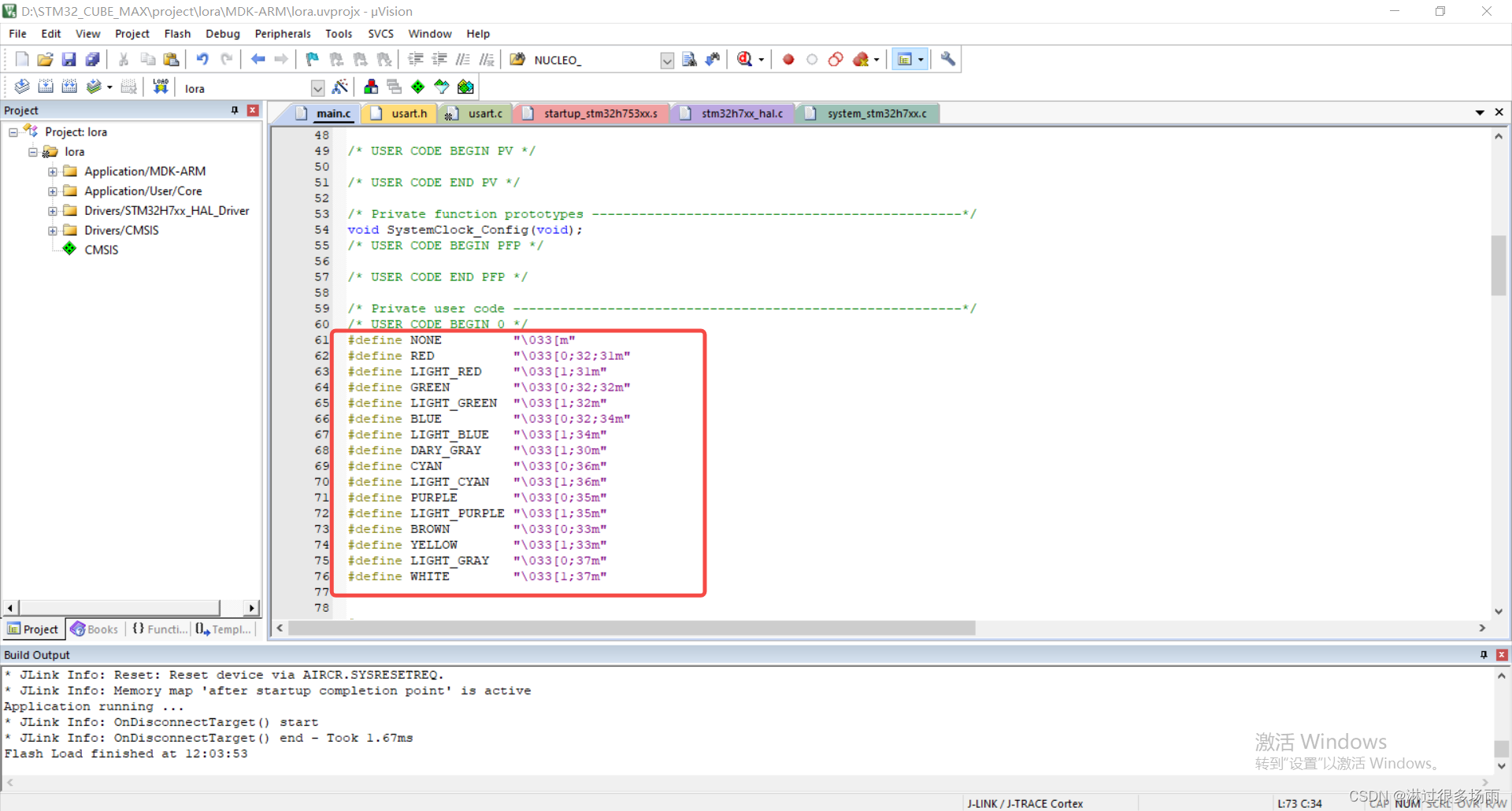
Task: Open the Functions panel
Action: click(159, 629)
